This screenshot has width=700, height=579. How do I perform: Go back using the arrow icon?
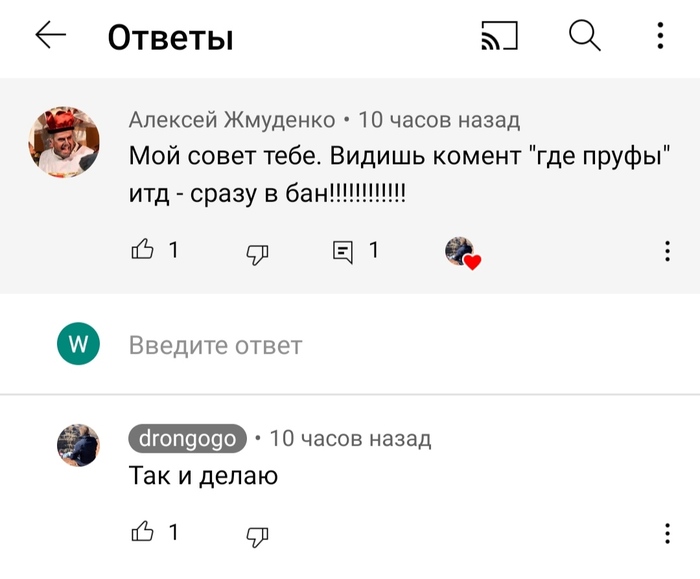(50, 37)
